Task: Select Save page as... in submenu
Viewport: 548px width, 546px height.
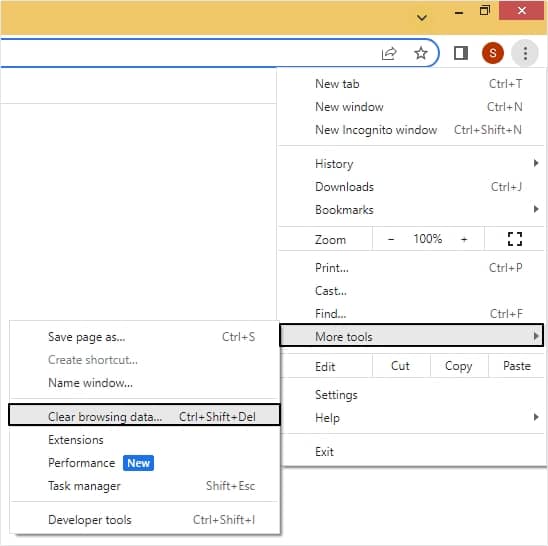Action: coord(145,337)
